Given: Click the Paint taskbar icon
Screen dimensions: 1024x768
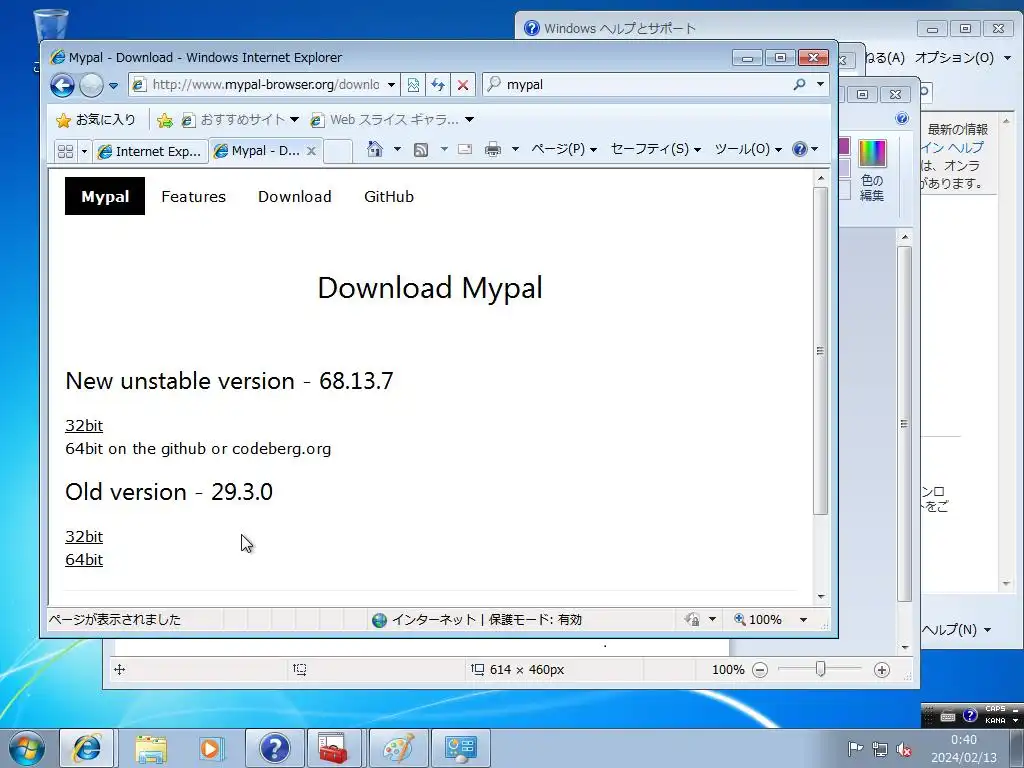Looking at the screenshot, I should (399, 748).
